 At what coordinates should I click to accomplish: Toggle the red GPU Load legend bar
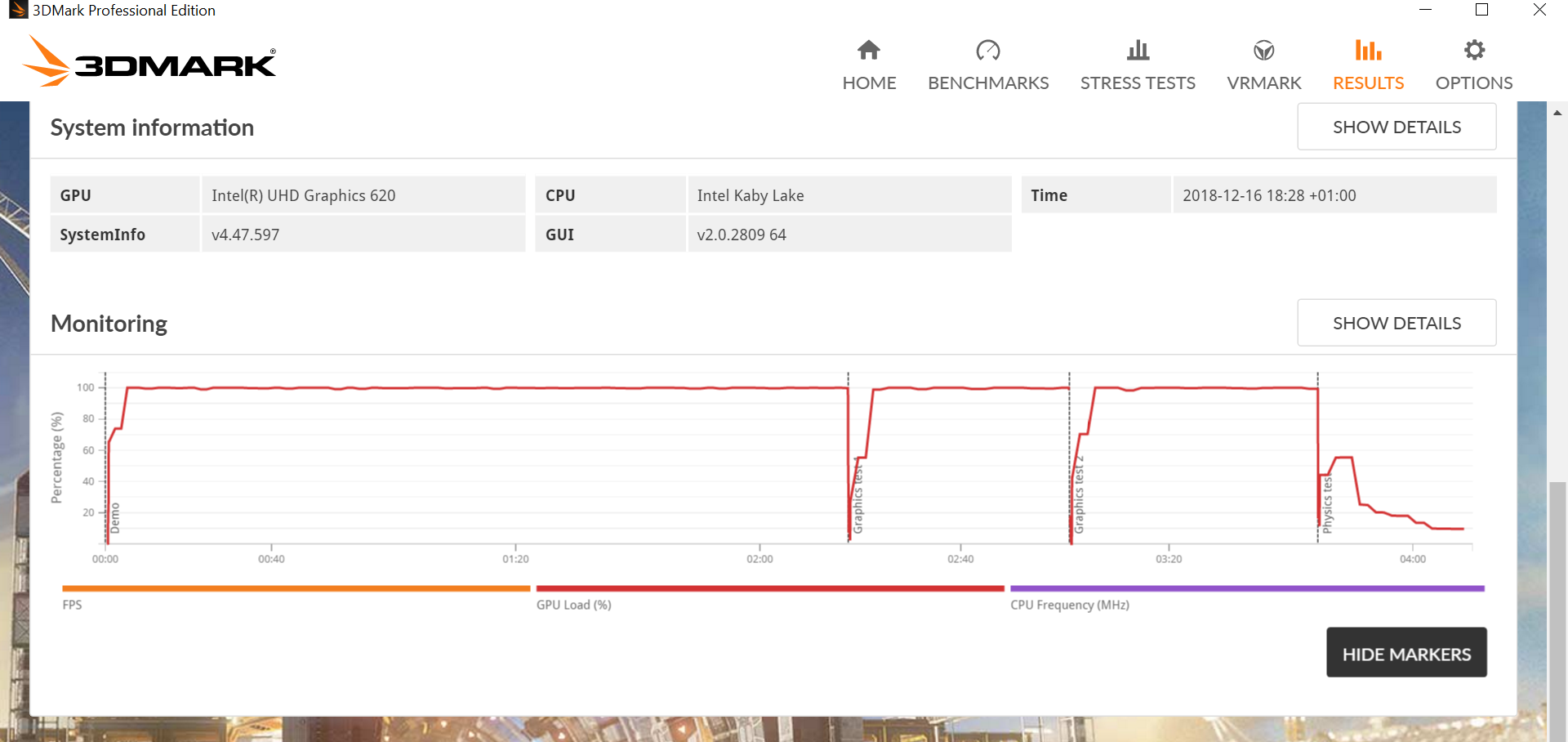[770, 588]
